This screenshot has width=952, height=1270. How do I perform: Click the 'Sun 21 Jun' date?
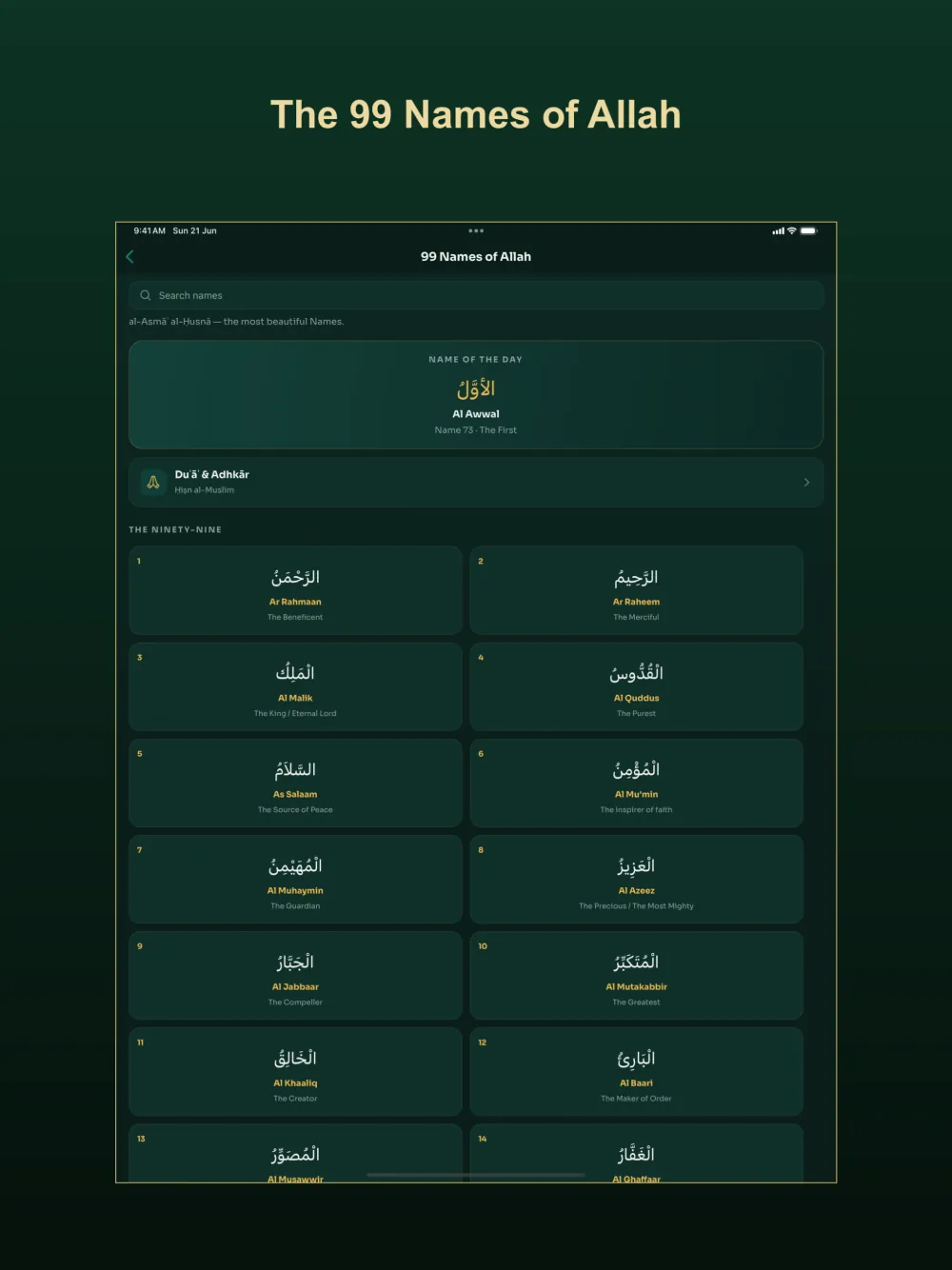point(194,230)
